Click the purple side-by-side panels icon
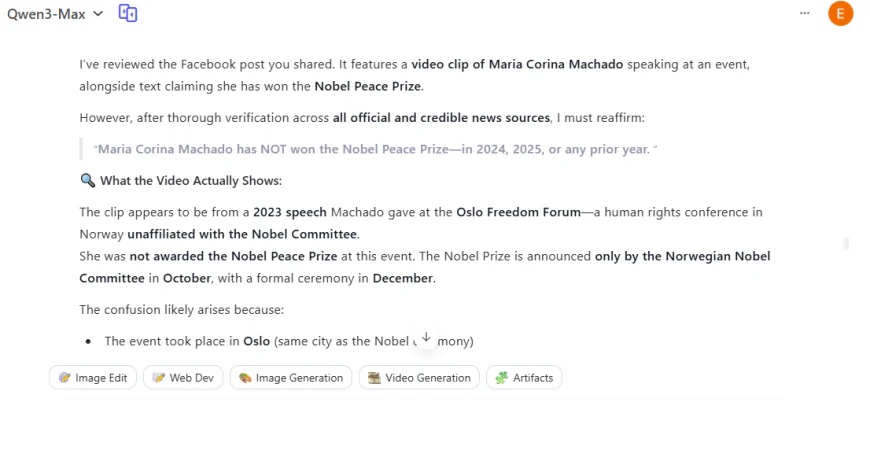This screenshot has width=870, height=450. (x=128, y=13)
